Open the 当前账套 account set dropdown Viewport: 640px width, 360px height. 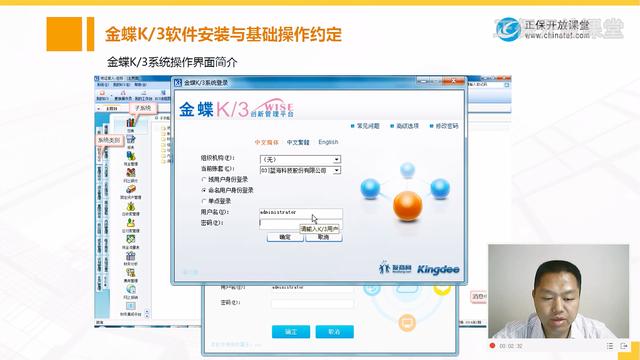pos(337,170)
